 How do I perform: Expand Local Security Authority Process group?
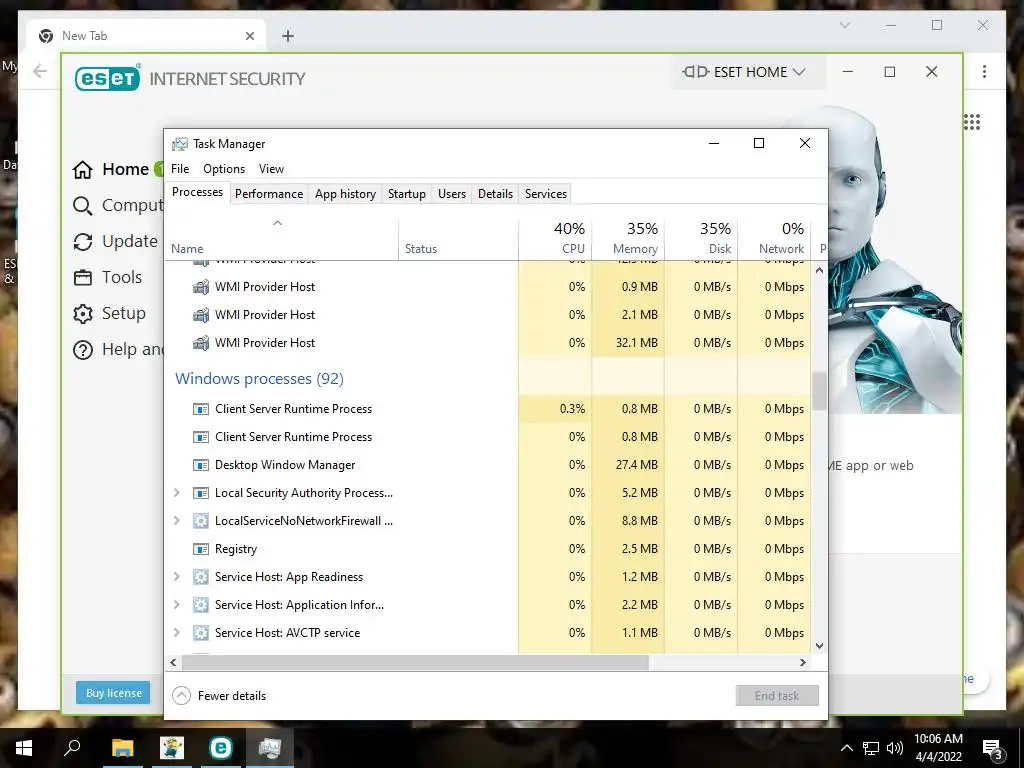(x=176, y=493)
